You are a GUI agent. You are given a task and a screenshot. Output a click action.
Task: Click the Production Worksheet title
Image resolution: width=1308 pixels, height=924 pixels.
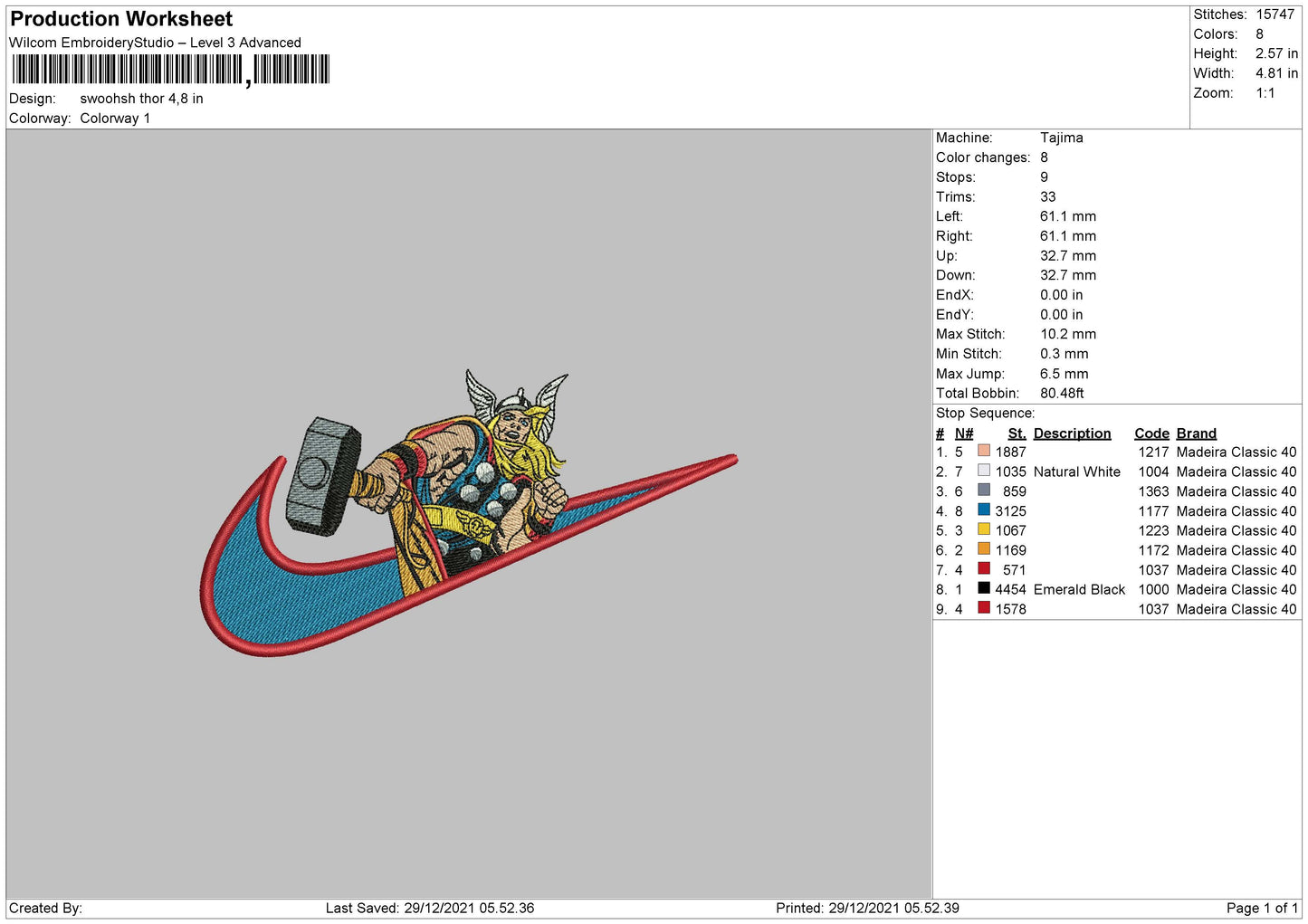click(x=121, y=19)
